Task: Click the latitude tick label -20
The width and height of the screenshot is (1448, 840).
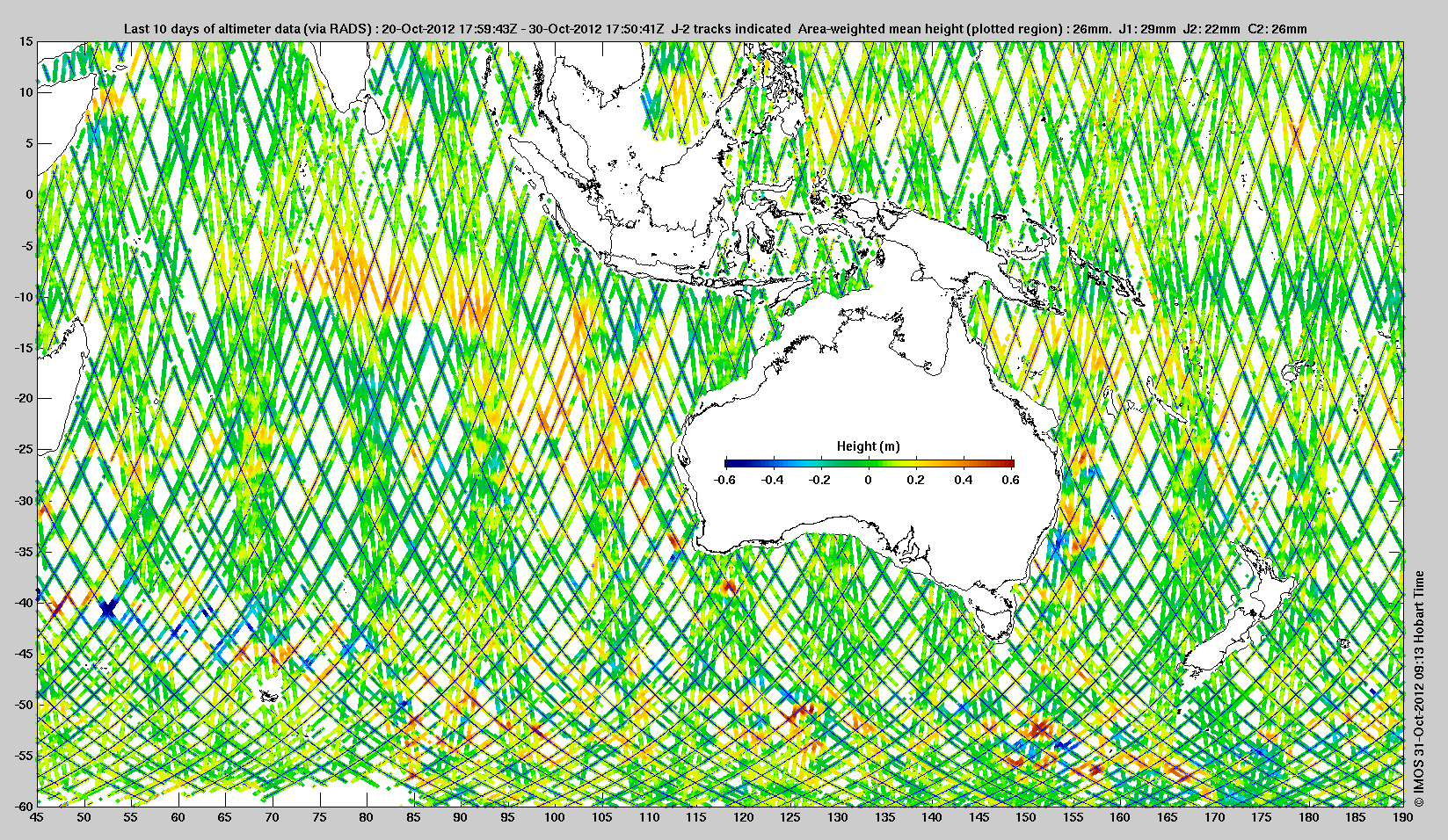Action: (x=23, y=399)
